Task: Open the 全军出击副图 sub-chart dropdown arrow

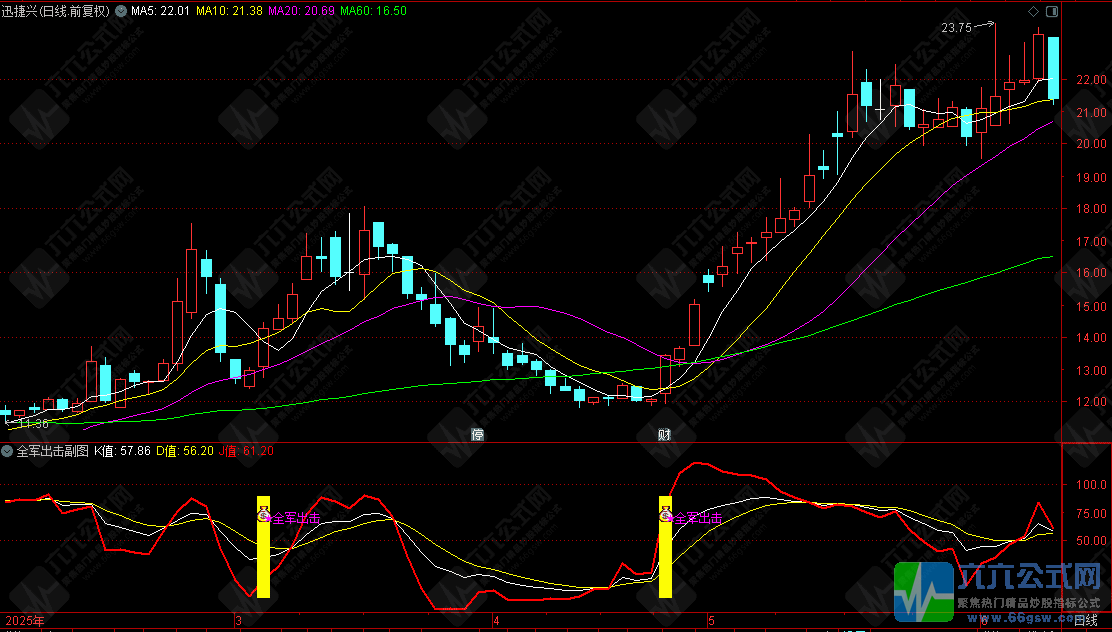Action: tap(7, 451)
